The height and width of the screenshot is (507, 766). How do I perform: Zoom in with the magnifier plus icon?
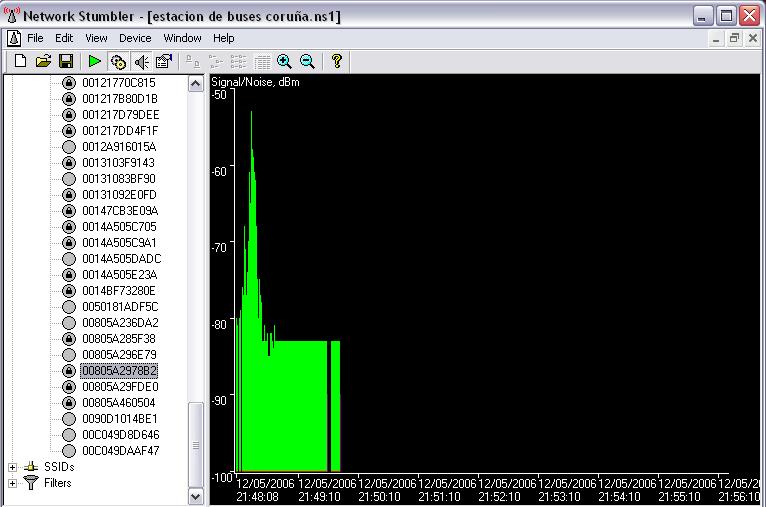click(x=284, y=62)
